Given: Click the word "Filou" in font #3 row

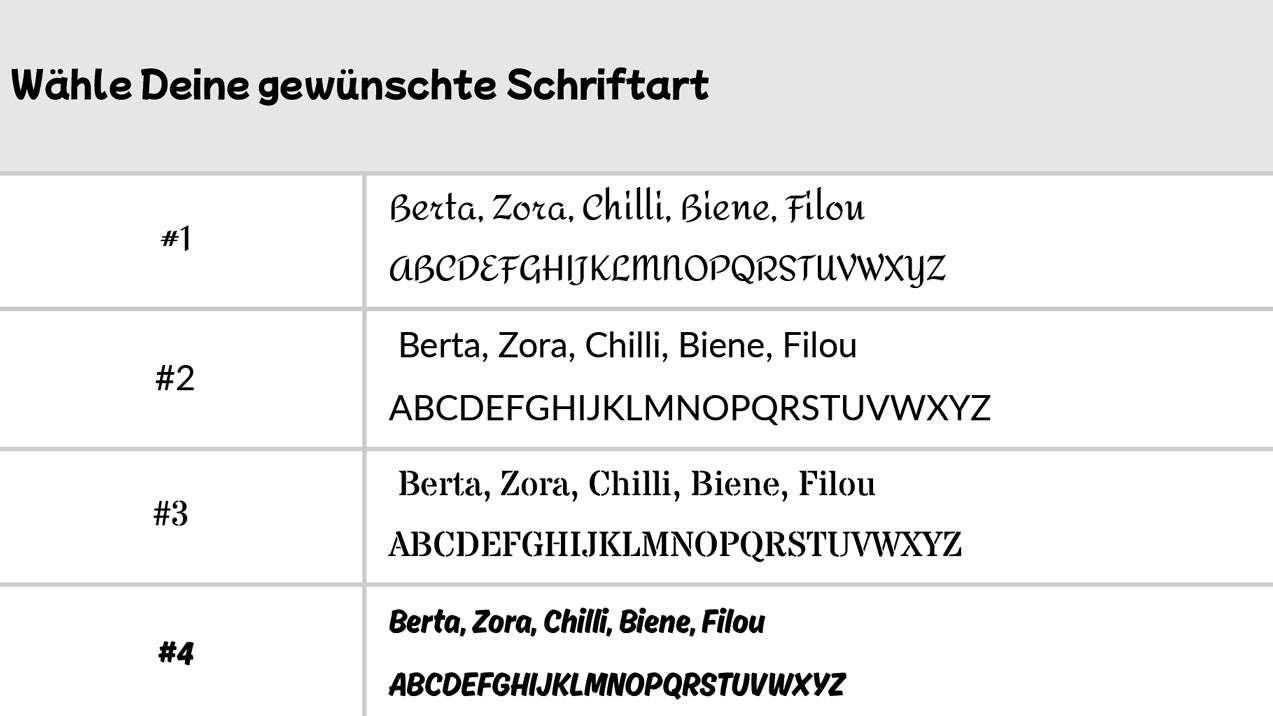Looking at the screenshot, I should coord(838,484).
